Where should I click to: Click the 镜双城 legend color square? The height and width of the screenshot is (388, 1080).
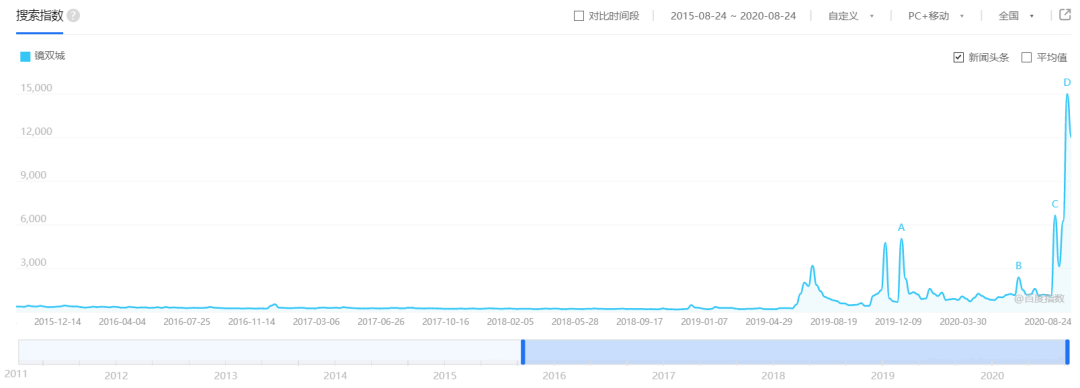click(25, 57)
